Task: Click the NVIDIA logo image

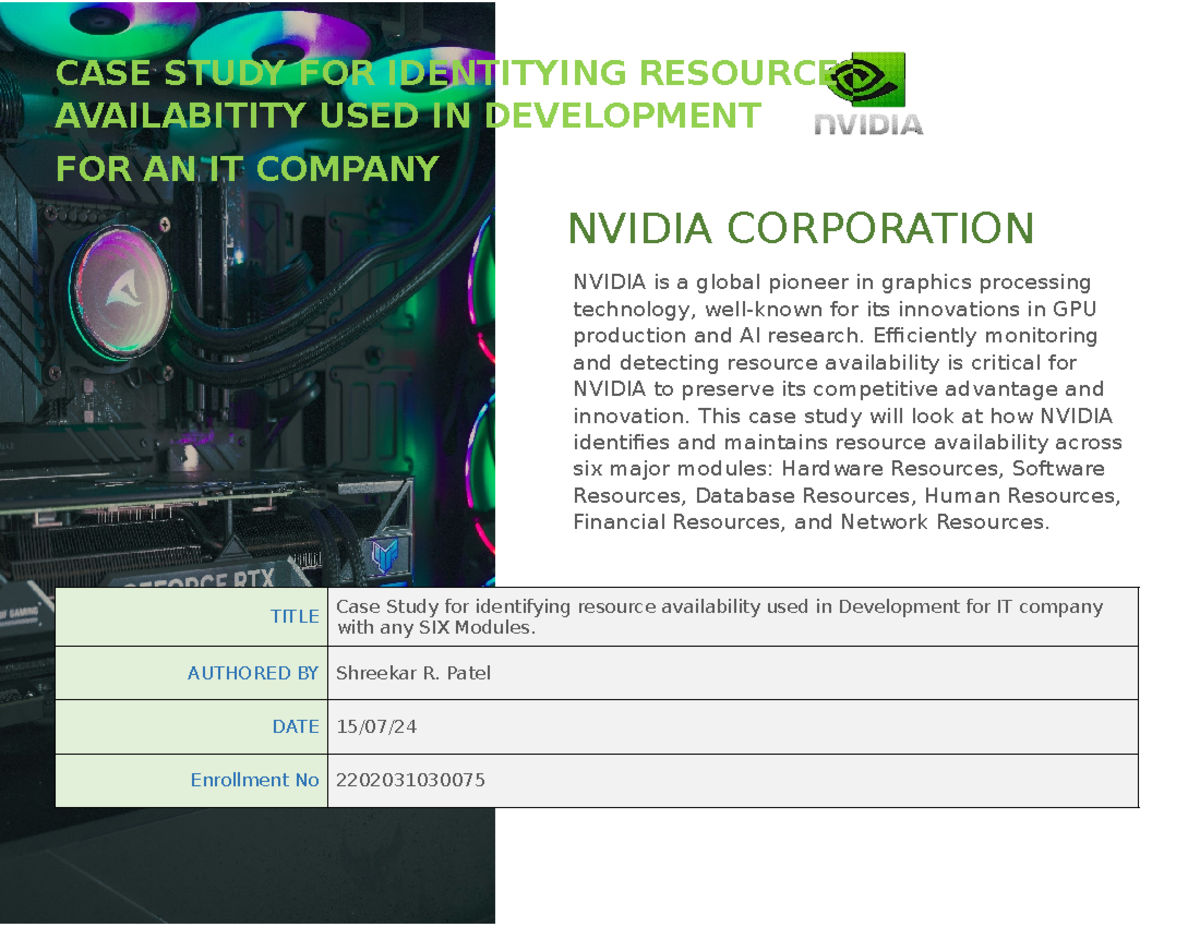Action: coord(868,94)
